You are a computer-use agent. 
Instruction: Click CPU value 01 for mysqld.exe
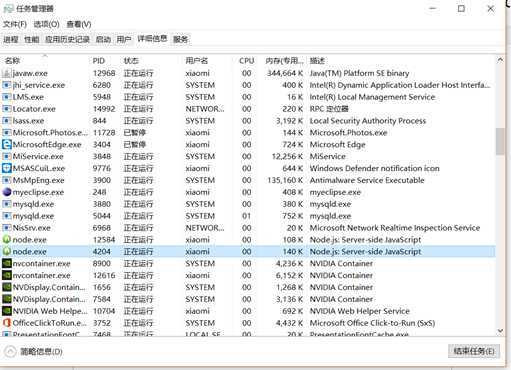(246, 216)
